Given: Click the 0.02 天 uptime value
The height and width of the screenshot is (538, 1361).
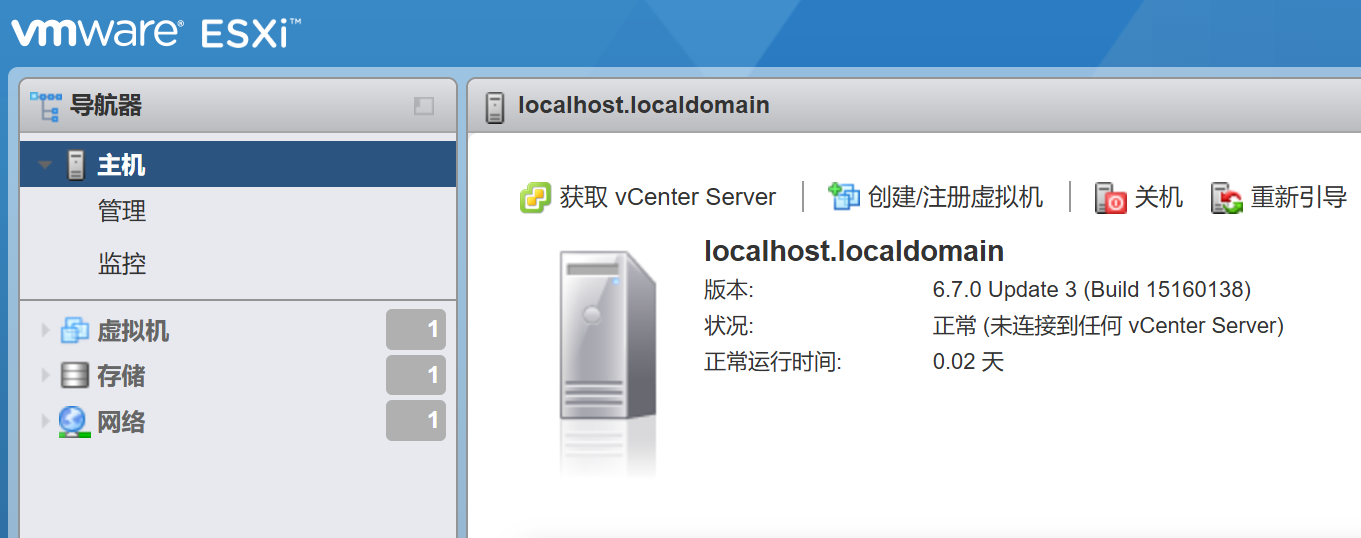Looking at the screenshot, I should (x=968, y=362).
